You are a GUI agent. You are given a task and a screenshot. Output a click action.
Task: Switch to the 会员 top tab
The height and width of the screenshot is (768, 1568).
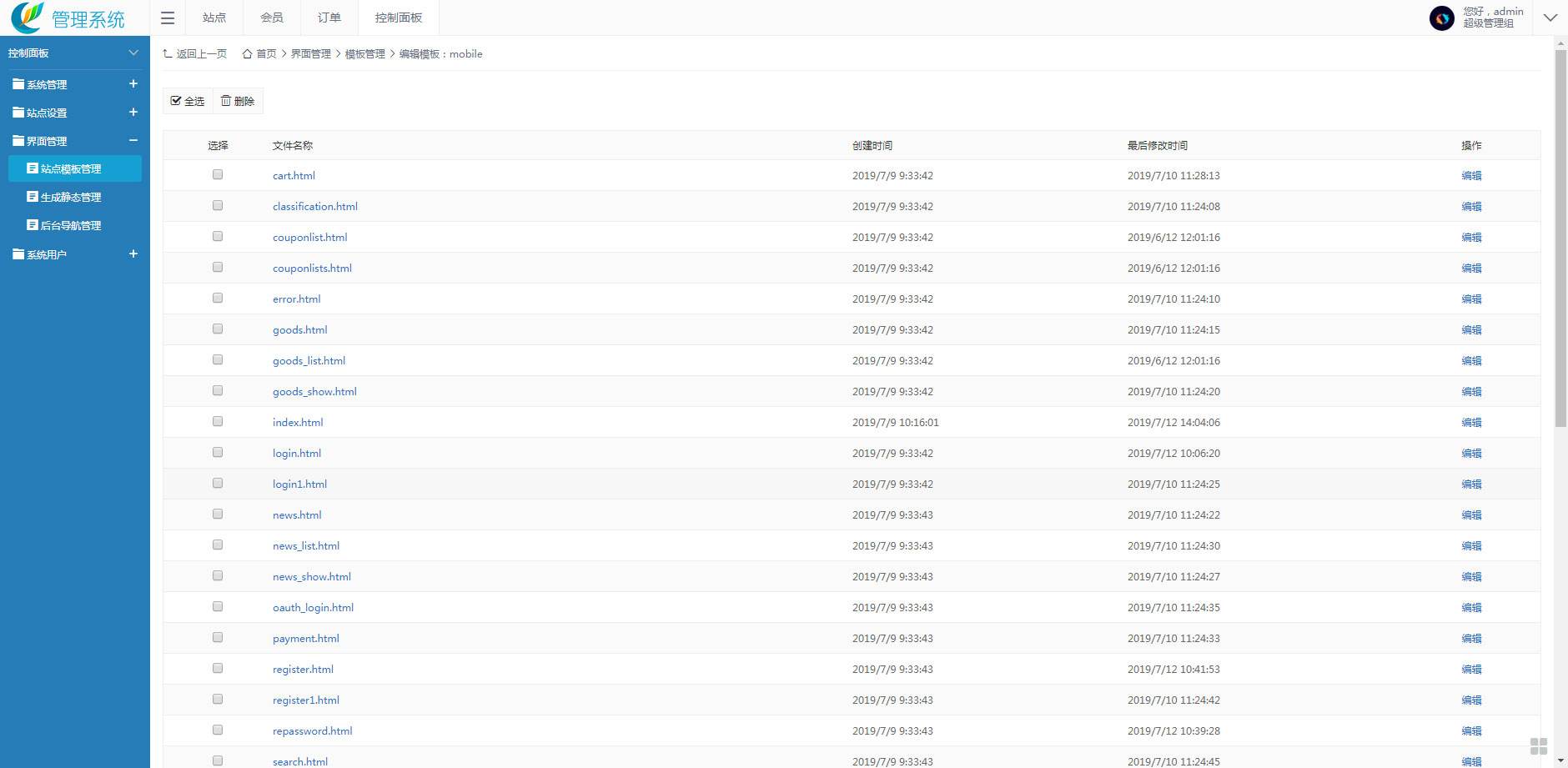point(272,18)
